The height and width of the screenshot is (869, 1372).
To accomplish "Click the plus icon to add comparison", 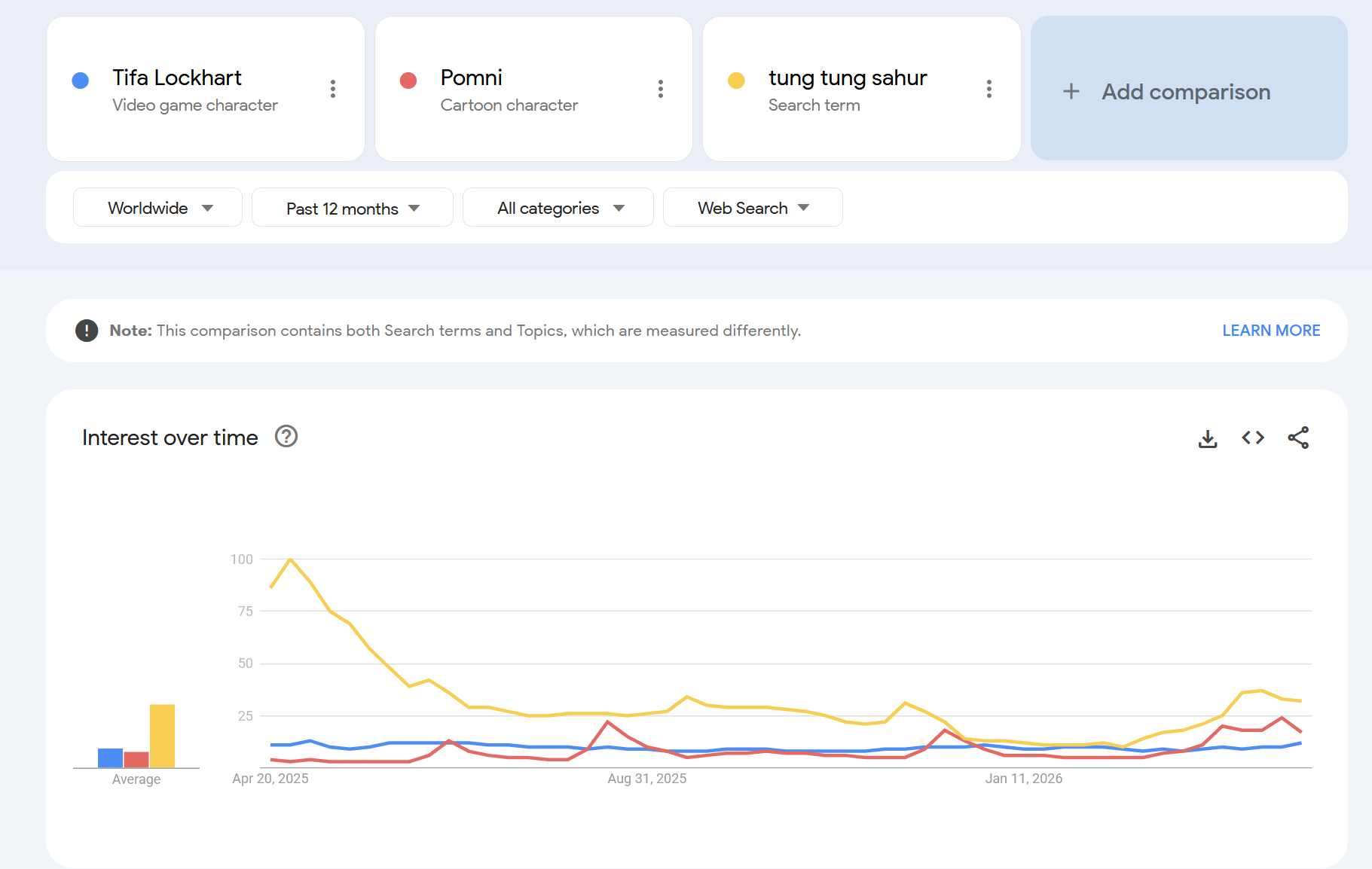I will tap(1071, 92).
